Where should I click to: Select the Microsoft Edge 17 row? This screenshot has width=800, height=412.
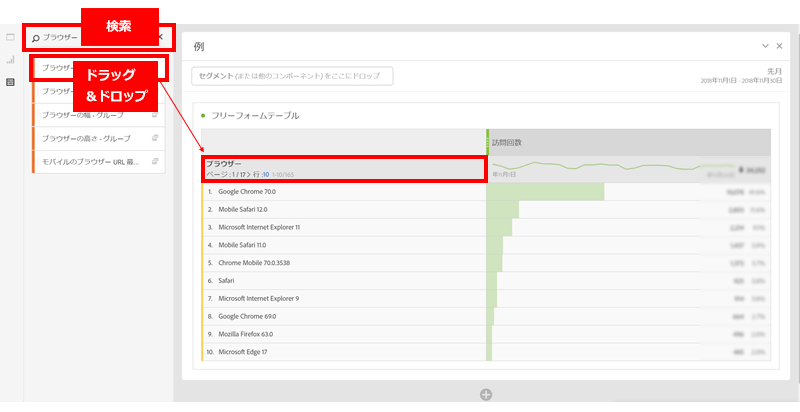(344, 352)
